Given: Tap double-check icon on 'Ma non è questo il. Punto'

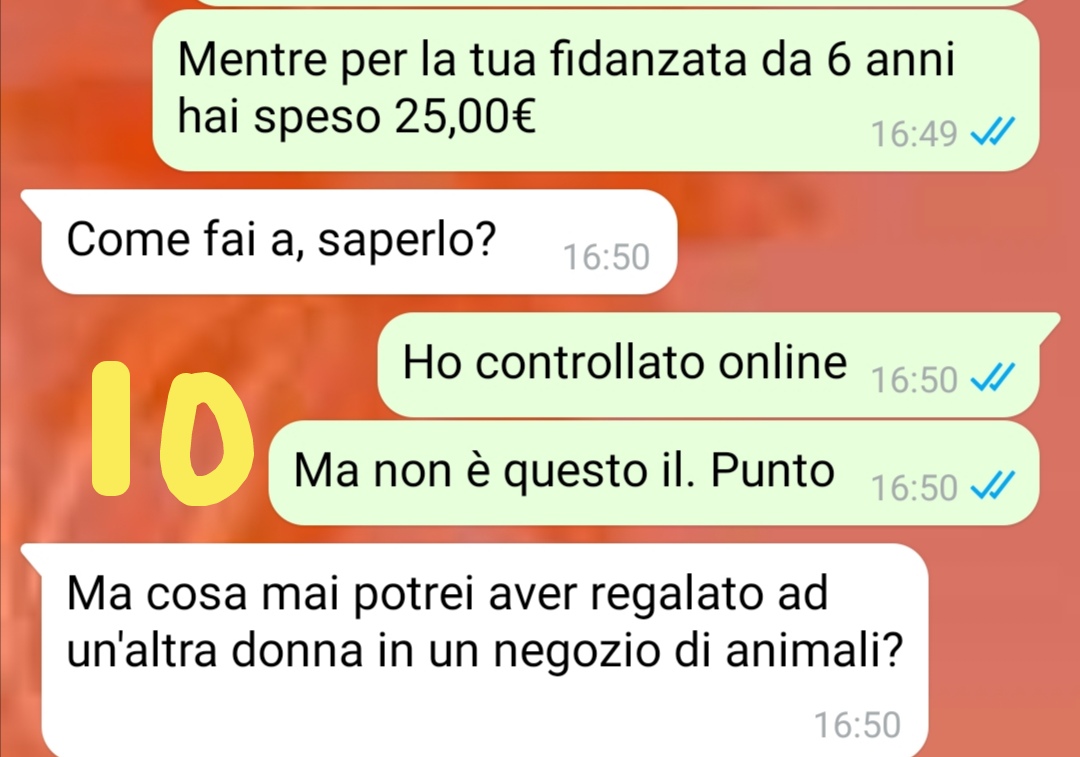Looking at the screenshot, I should pos(992,486).
